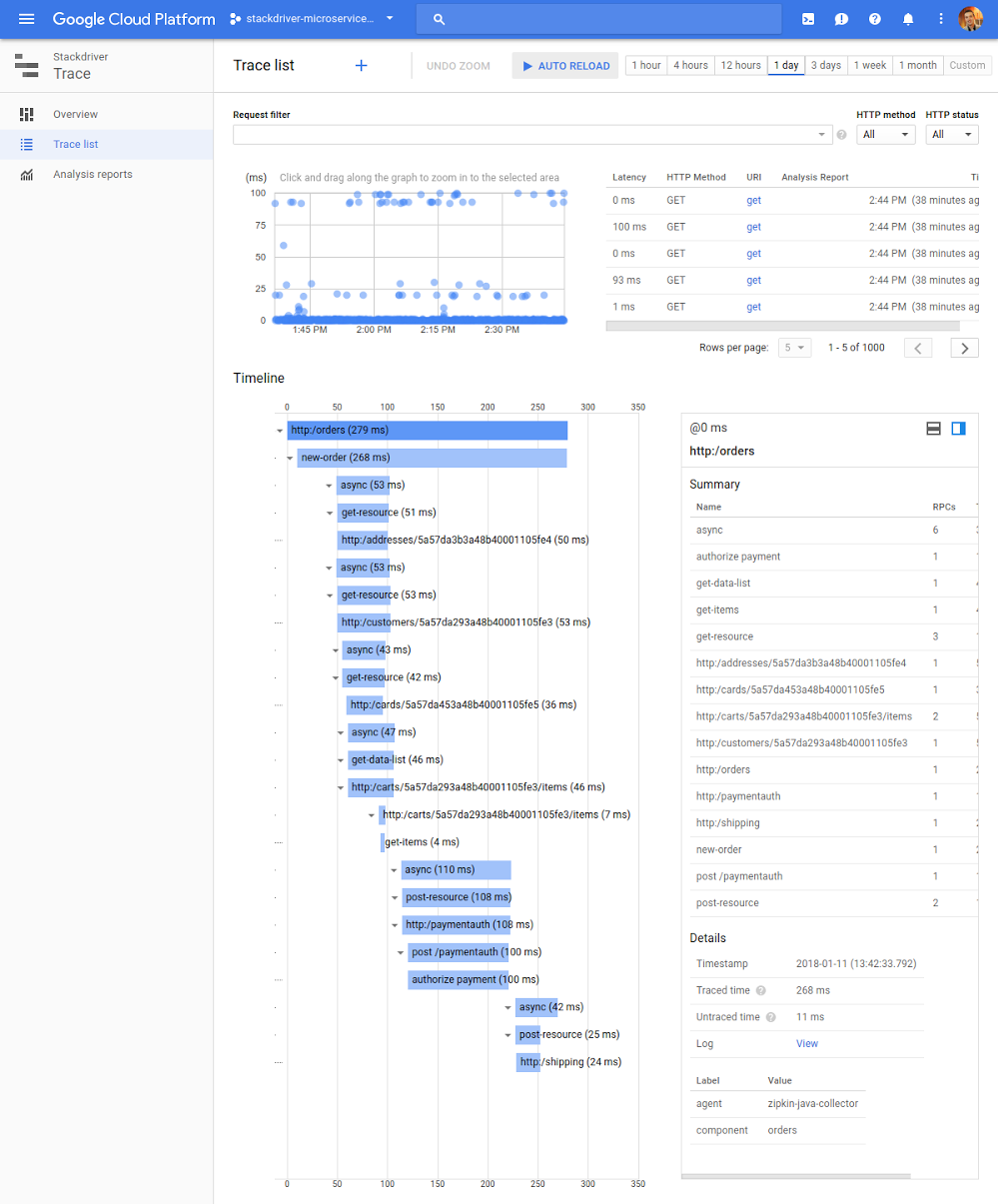This screenshot has width=998, height=1204.
Task: Click the data point near 60 ms in scatter chart
Action: coord(284,245)
